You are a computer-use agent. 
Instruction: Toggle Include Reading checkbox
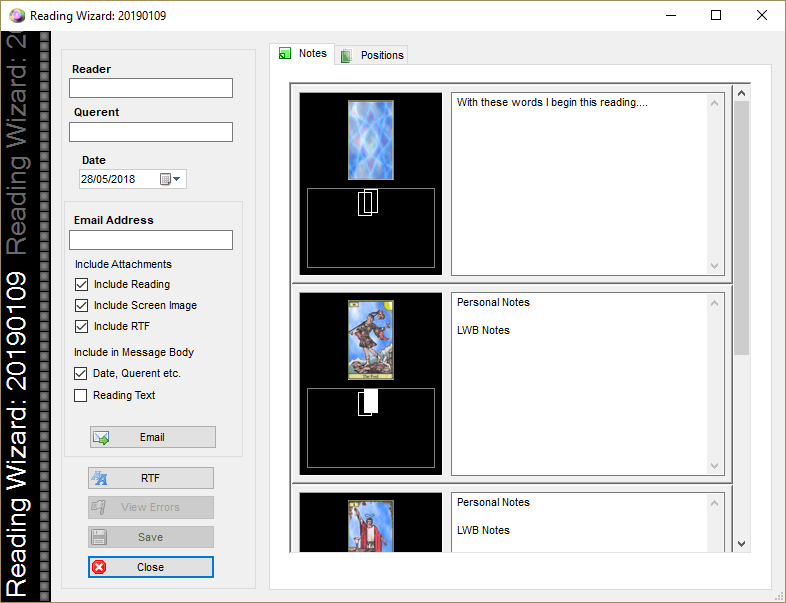coord(81,285)
